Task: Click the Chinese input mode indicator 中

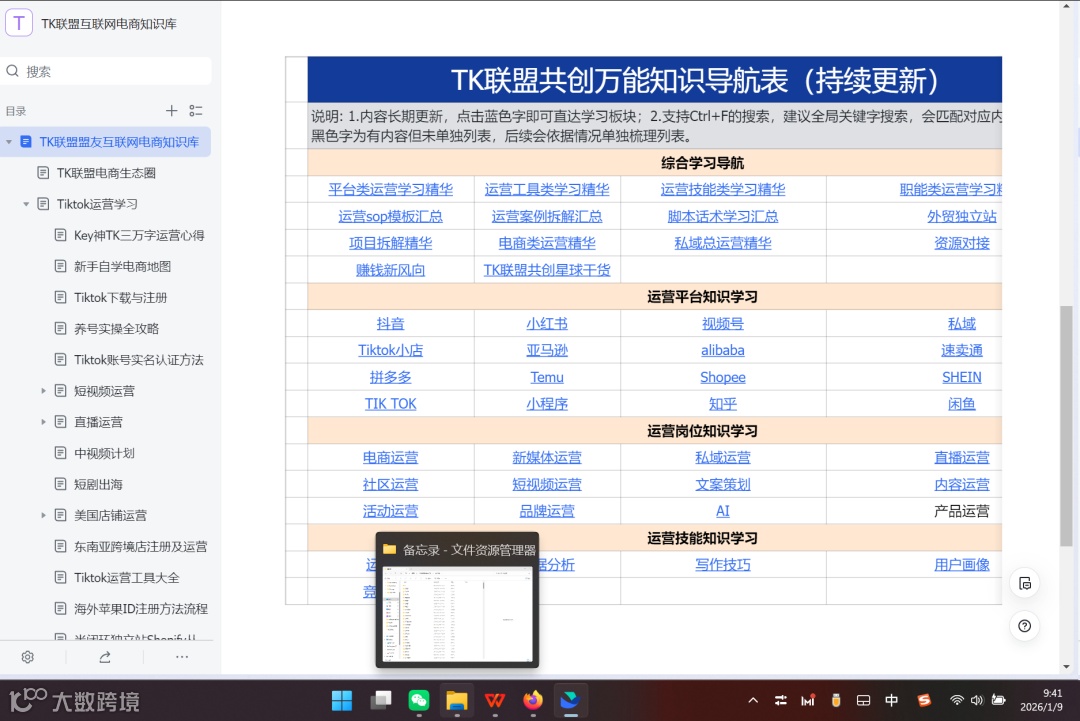Action: coord(891,700)
